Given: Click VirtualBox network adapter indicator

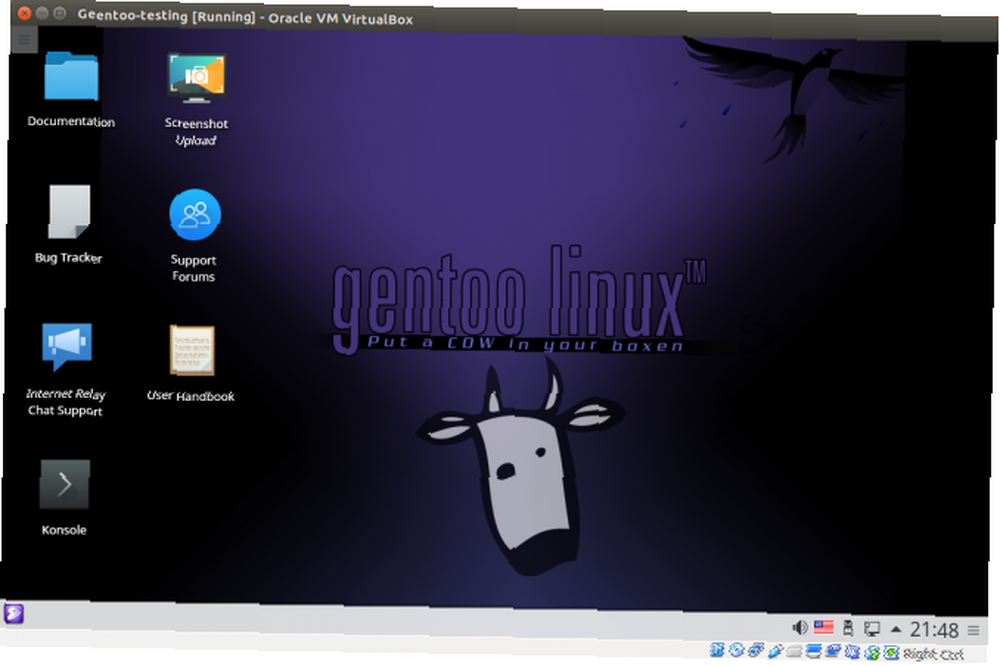Looking at the screenshot, I should pyautogui.click(x=756, y=651).
